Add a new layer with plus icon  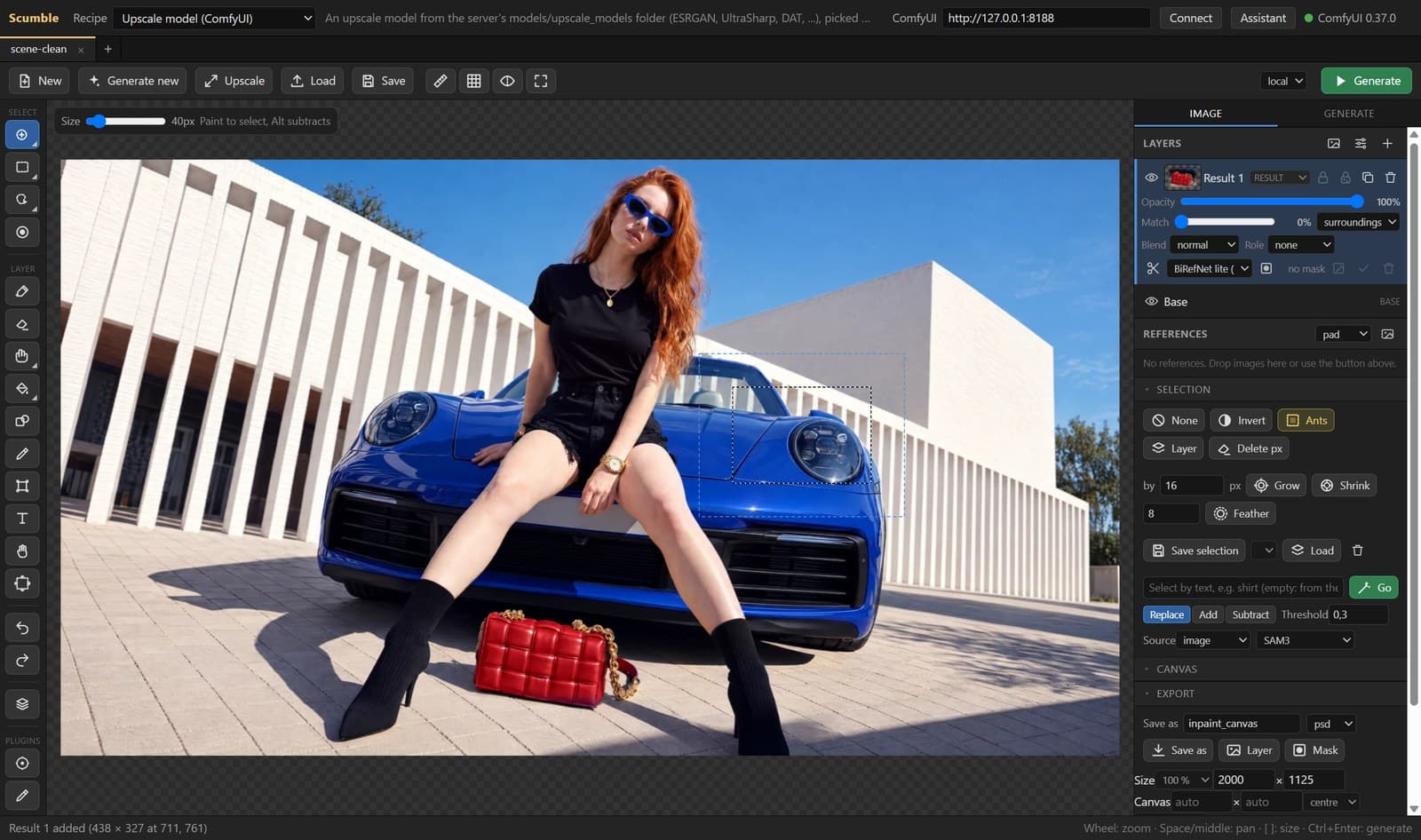pyautogui.click(x=1387, y=143)
